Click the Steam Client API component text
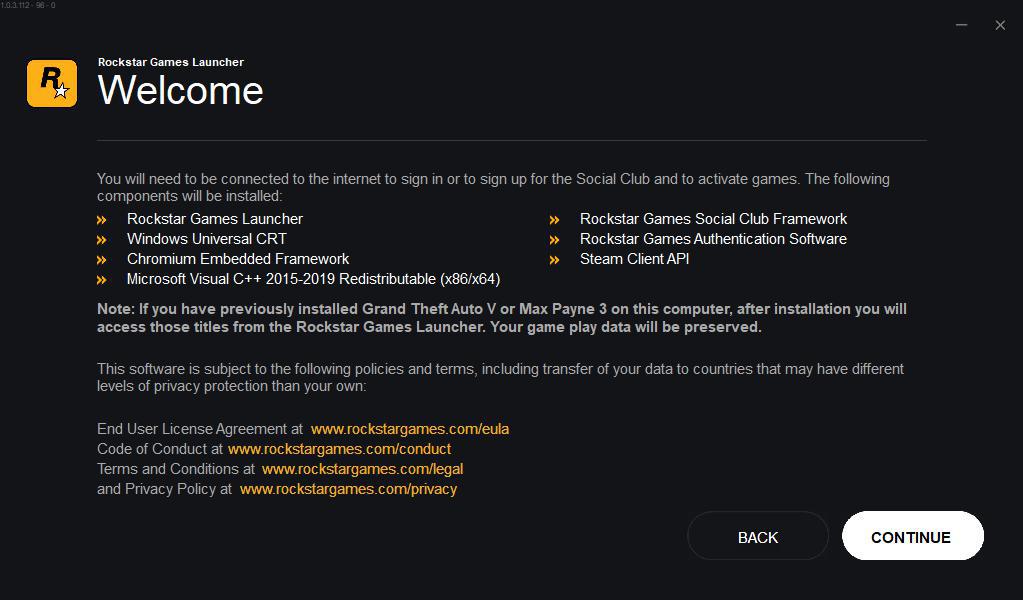 click(x=634, y=259)
